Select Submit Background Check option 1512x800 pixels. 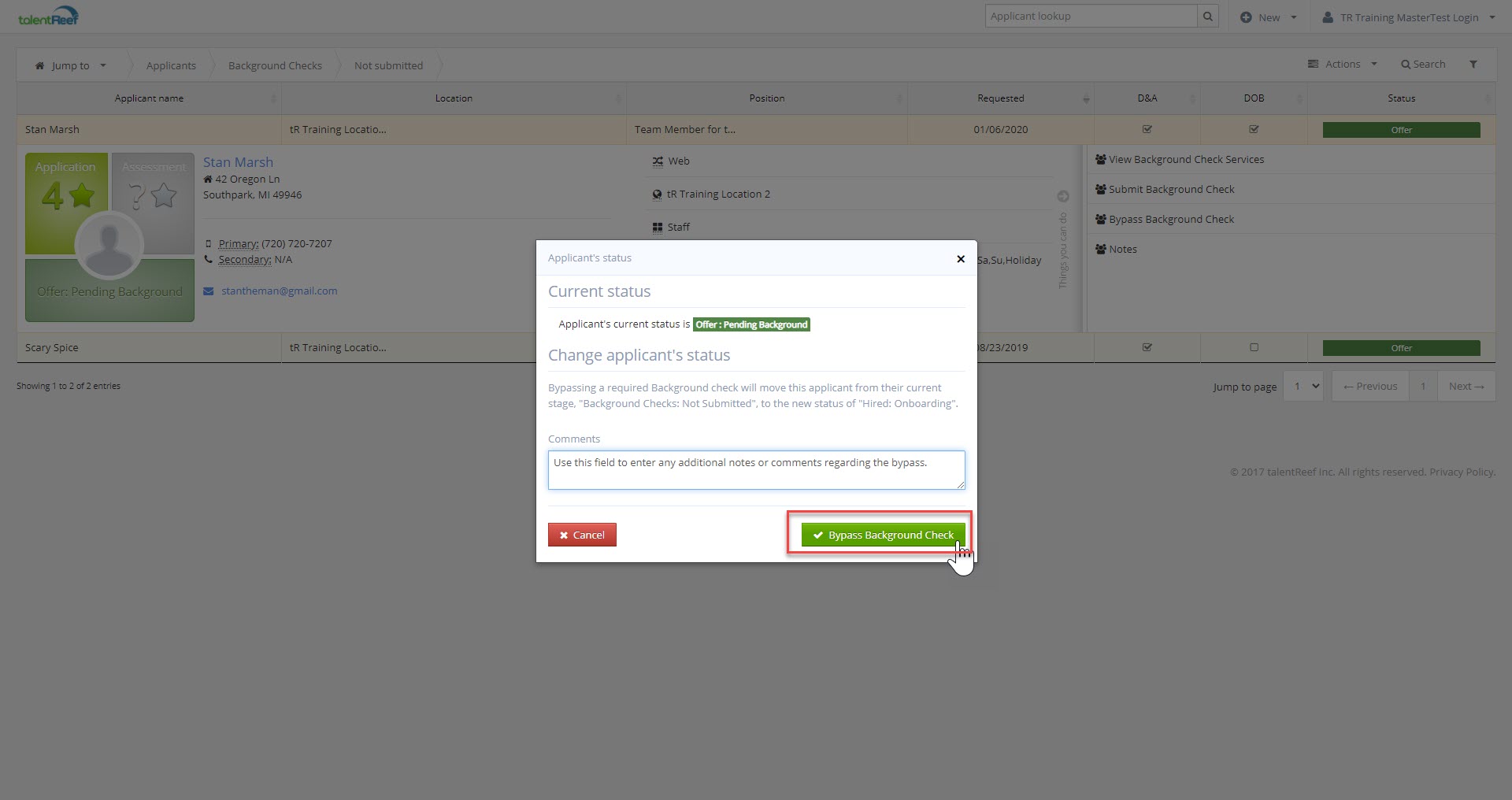pyautogui.click(x=1171, y=190)
